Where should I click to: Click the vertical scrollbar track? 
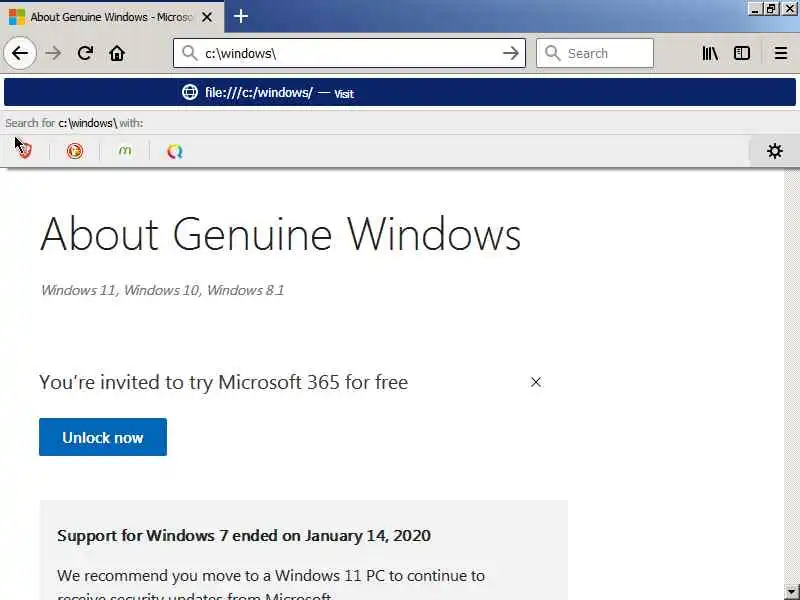(792, 377)
